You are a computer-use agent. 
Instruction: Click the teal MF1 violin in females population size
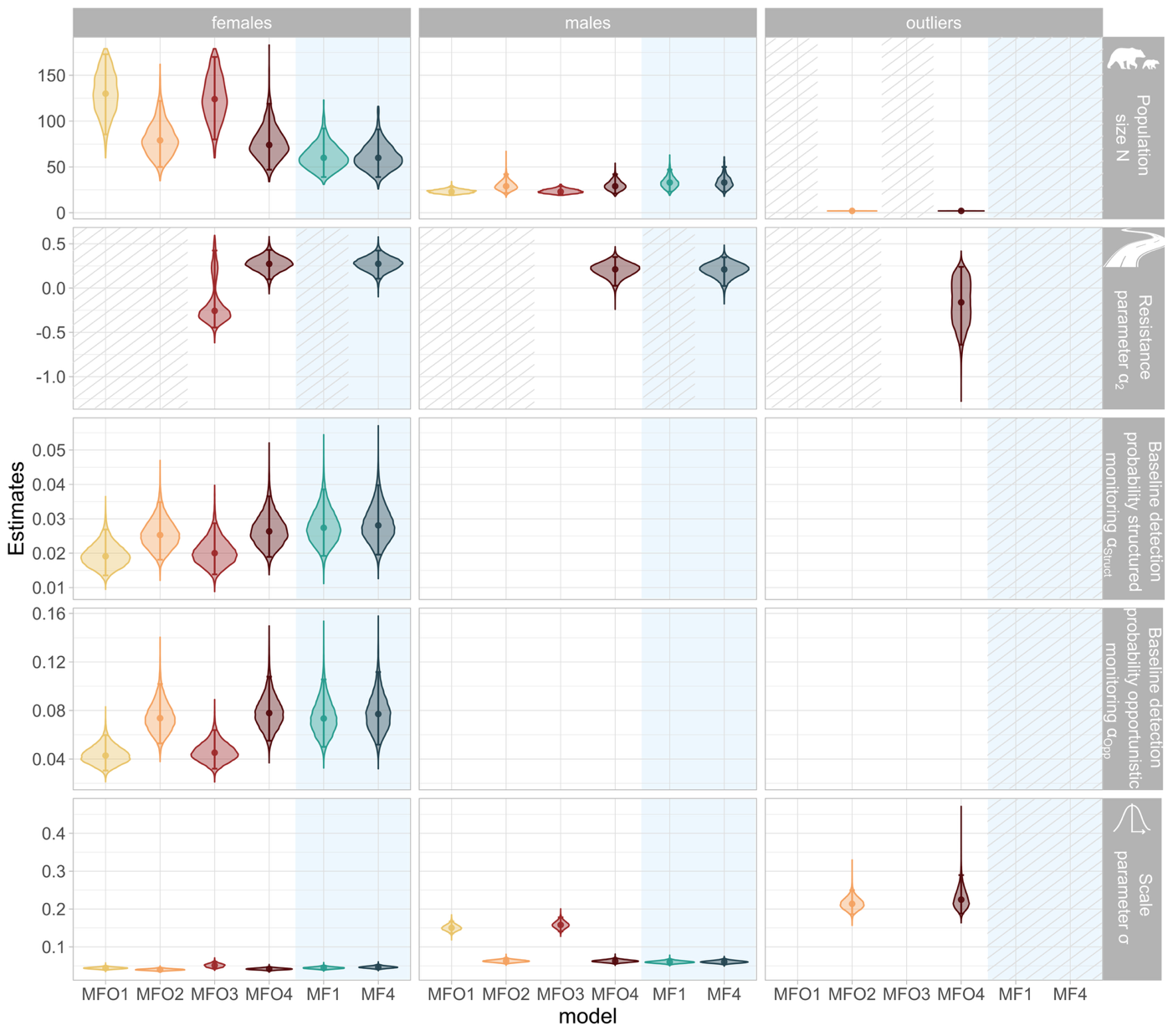point(324,159)
